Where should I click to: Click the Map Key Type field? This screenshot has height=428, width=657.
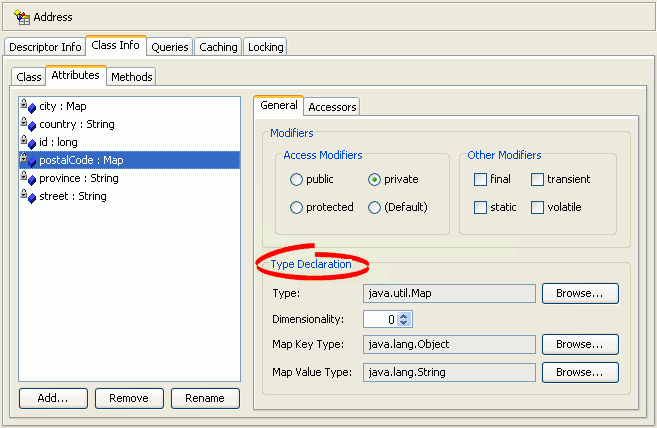coord(449,345)
